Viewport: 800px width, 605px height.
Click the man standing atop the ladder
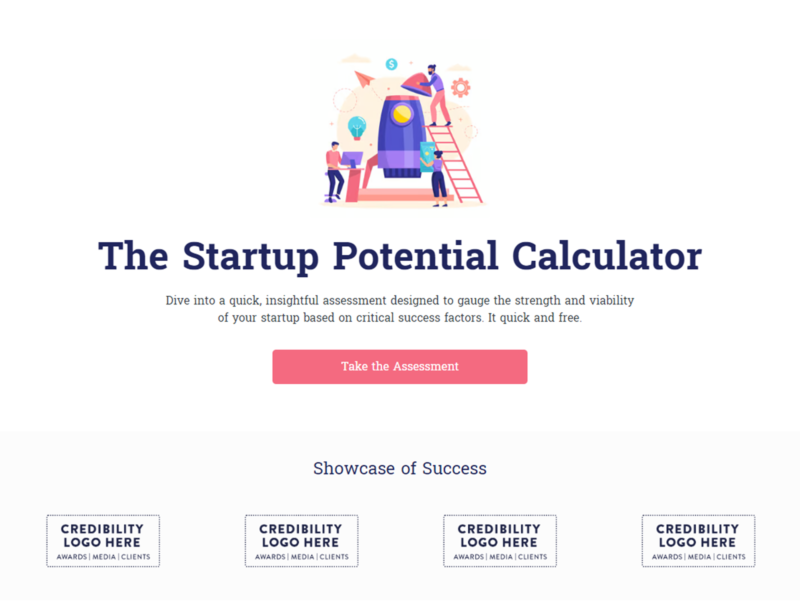click(x=437, y=90)
